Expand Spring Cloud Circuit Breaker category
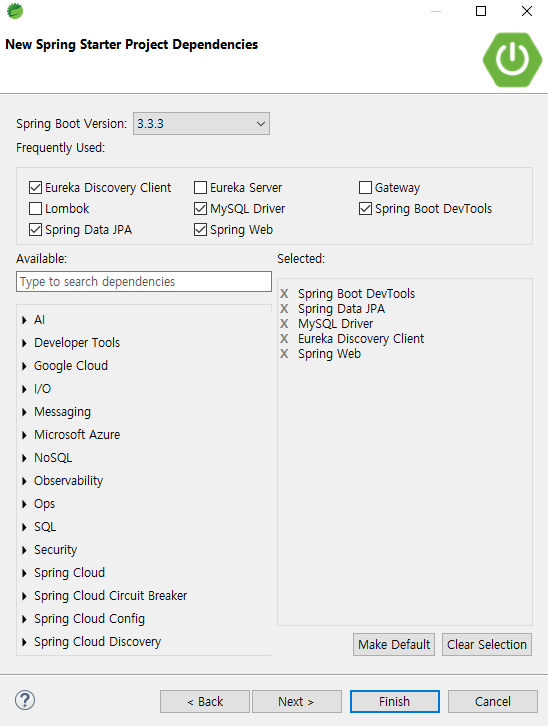 [x=25, y=596]
